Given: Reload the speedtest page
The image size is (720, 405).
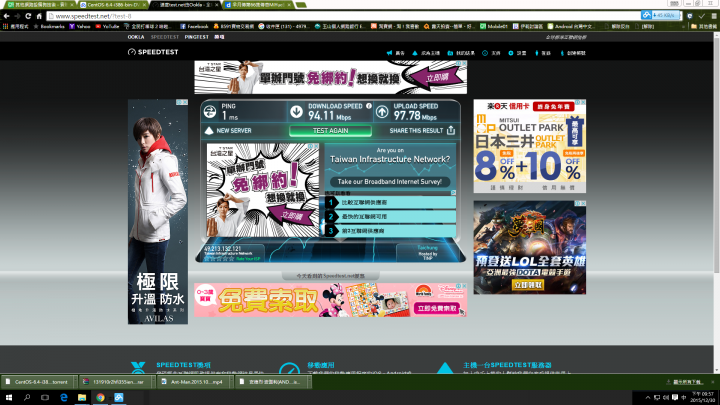Looking at the screenshot, I should click(x=28, y=16).
